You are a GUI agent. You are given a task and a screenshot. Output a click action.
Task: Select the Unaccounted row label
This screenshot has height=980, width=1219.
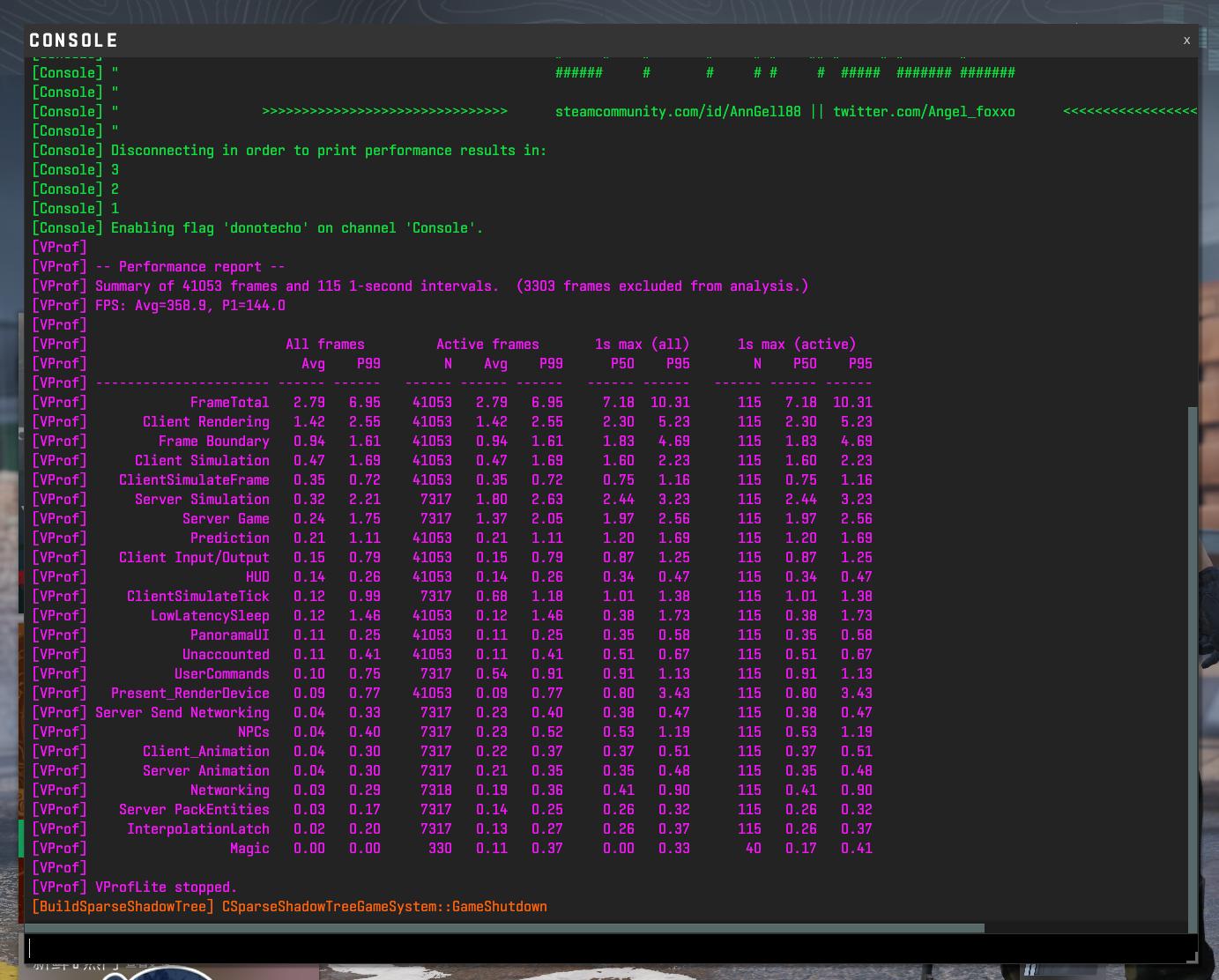pyautogui.click(x=226, y=655)
